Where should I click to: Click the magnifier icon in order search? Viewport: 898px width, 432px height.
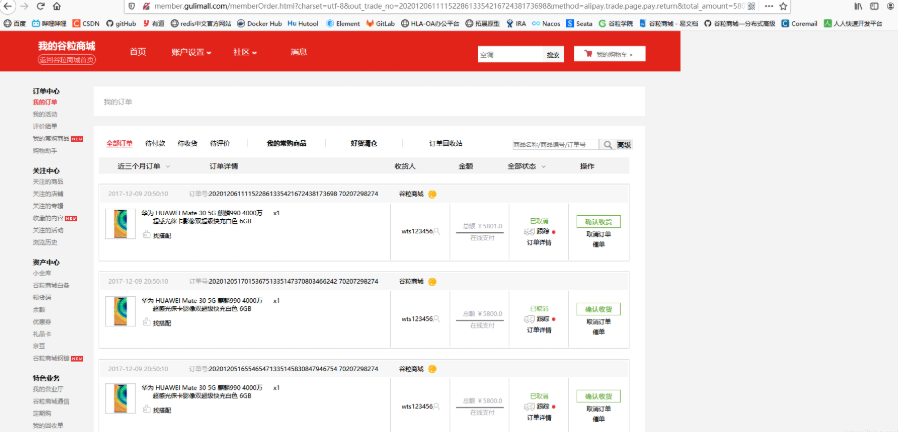(607, 145)
